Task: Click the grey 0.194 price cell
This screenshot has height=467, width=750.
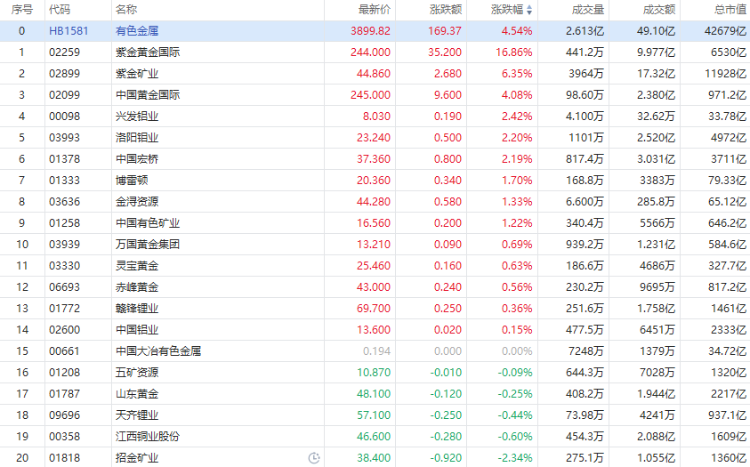Action: 377,351
